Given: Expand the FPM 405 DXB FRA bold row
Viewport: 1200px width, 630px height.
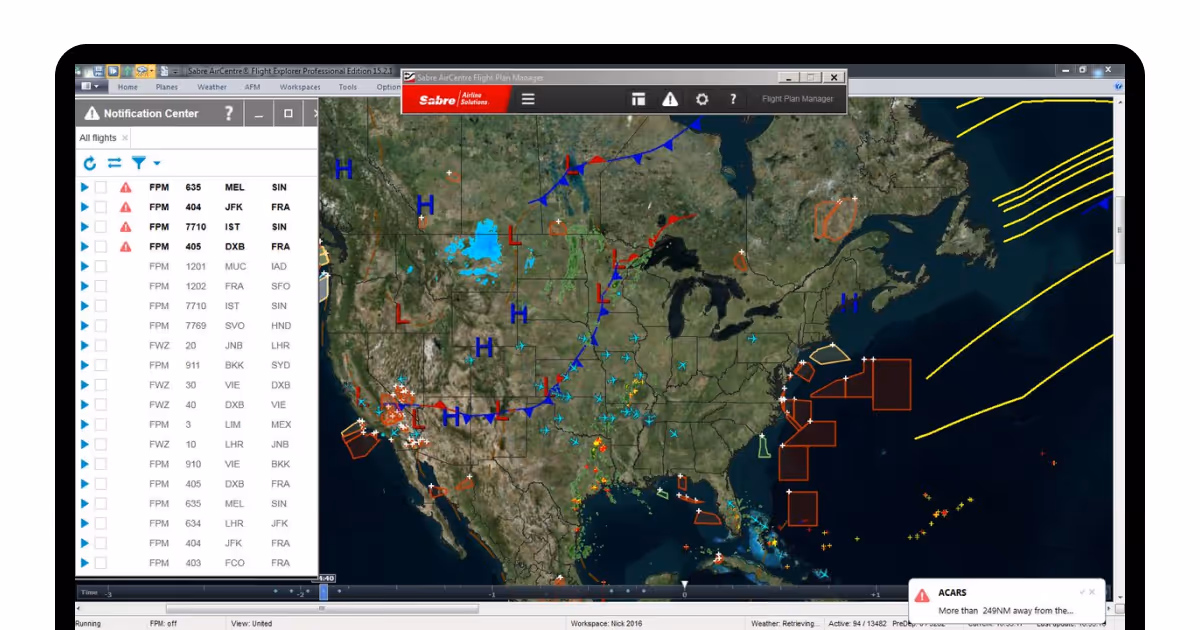Looking at the screenshot, I should click(x=85, y=246).
